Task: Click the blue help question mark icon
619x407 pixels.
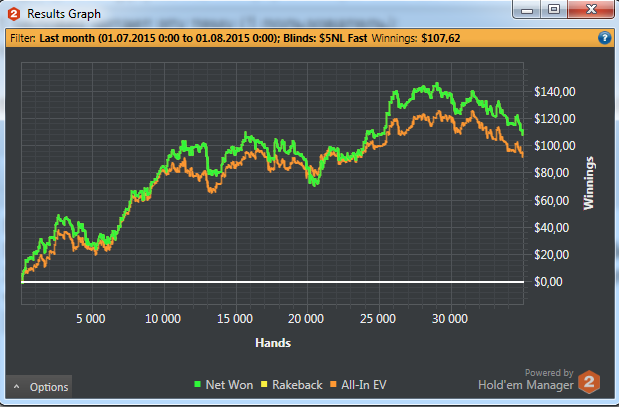Action: pos(604,38)
